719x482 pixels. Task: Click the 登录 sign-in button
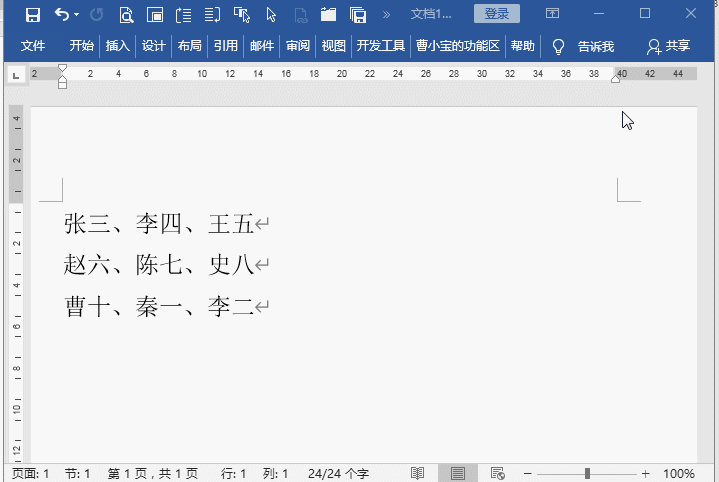click(497, 14)
